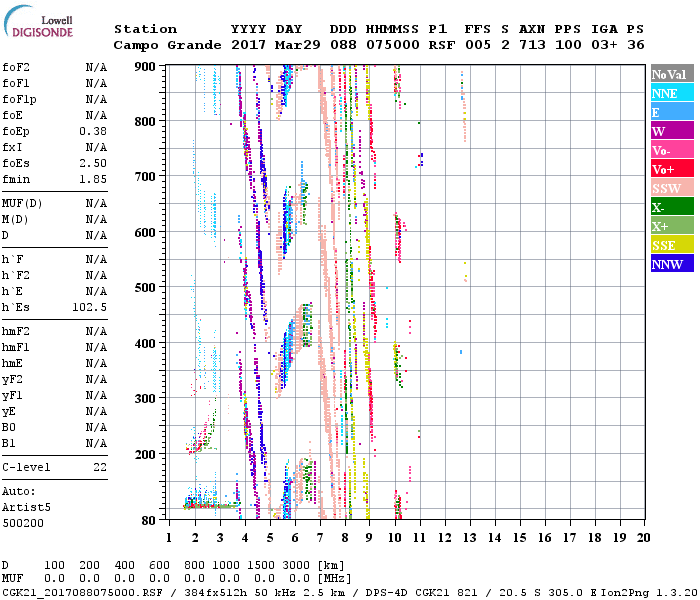This screenshot has height=600, width=700.
Task: Click the 'MUF(D)' parameter label
Action: (x=22, y=204)
